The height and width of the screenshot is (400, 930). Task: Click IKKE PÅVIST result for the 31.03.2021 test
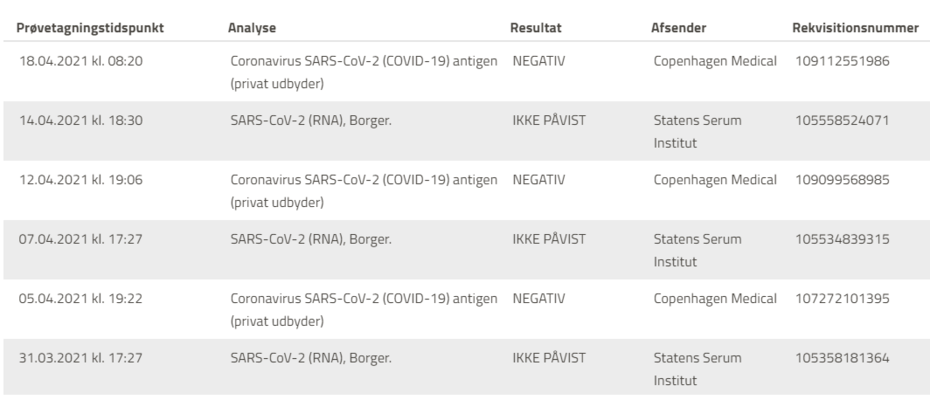[548, 359]
